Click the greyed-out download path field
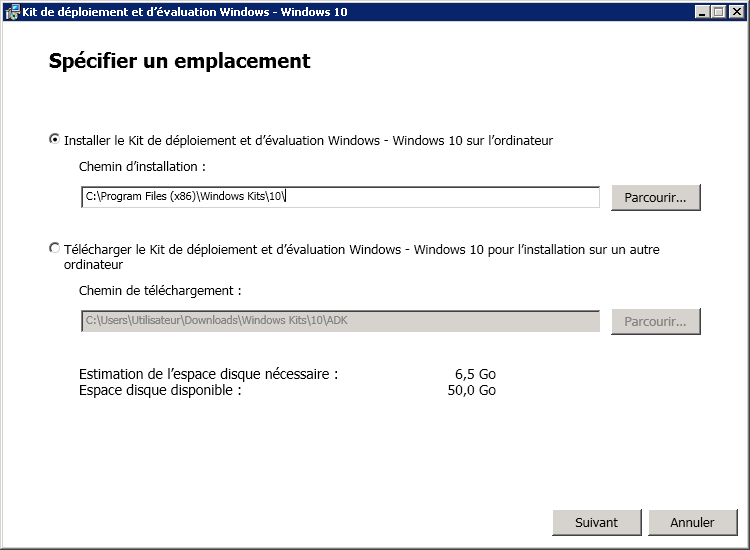 pos(340,321)
